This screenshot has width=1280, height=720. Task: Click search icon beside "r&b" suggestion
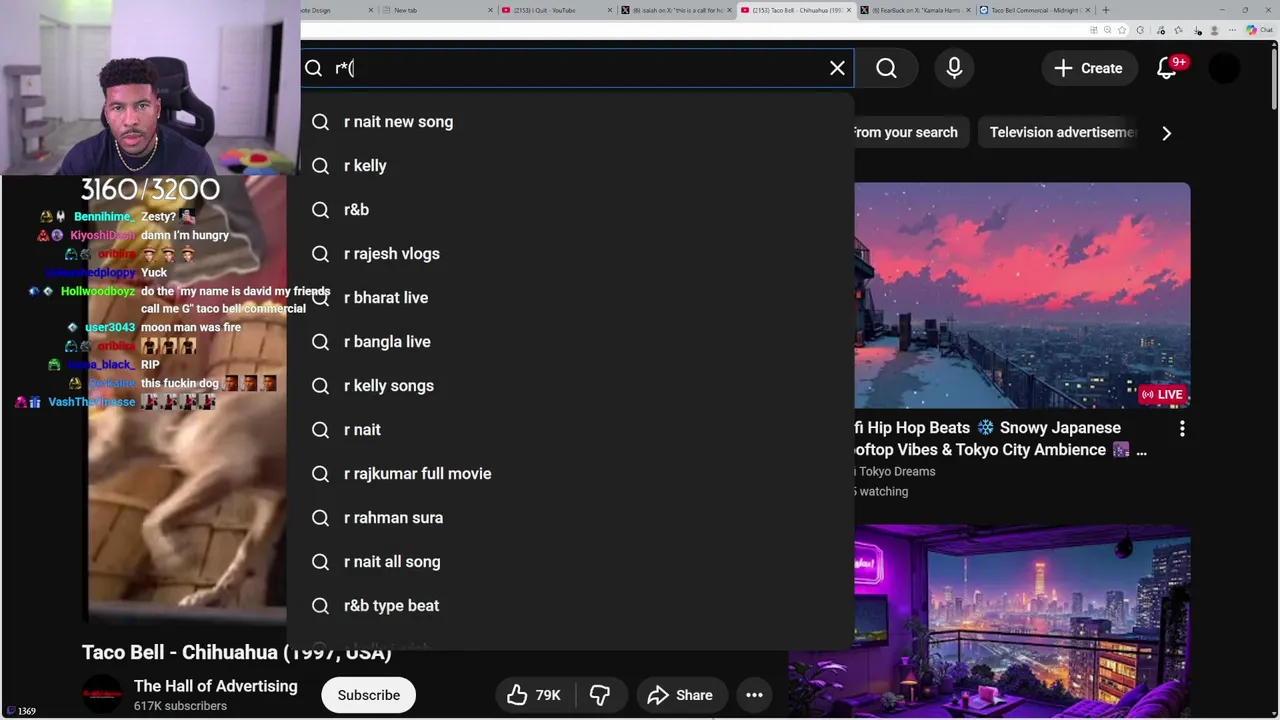(320, 210)
